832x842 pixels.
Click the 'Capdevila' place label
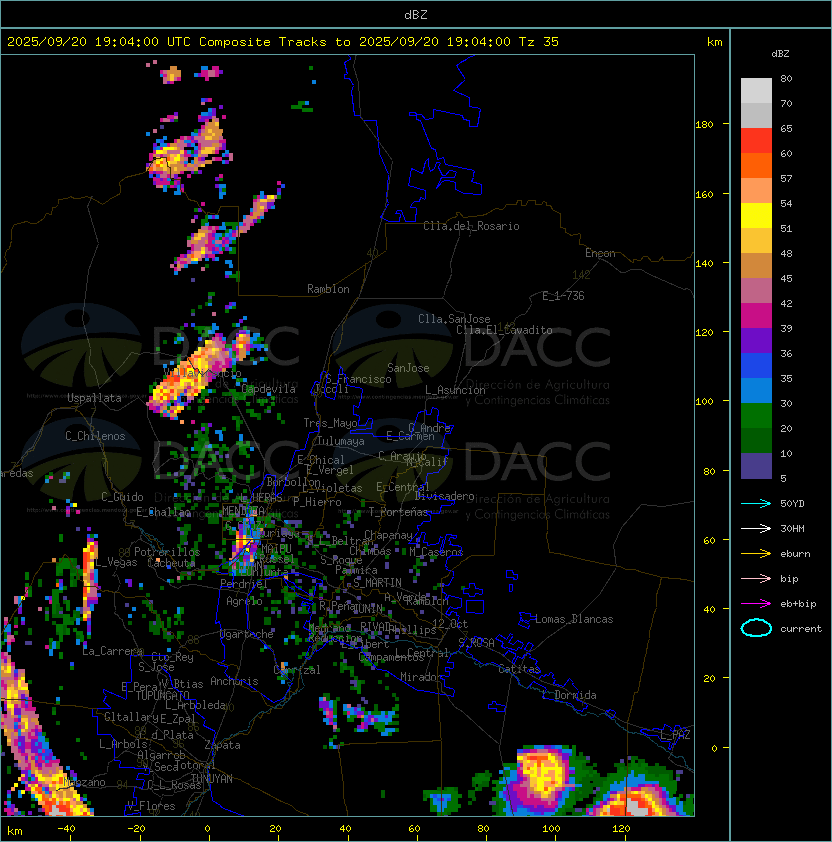point(268,389)
